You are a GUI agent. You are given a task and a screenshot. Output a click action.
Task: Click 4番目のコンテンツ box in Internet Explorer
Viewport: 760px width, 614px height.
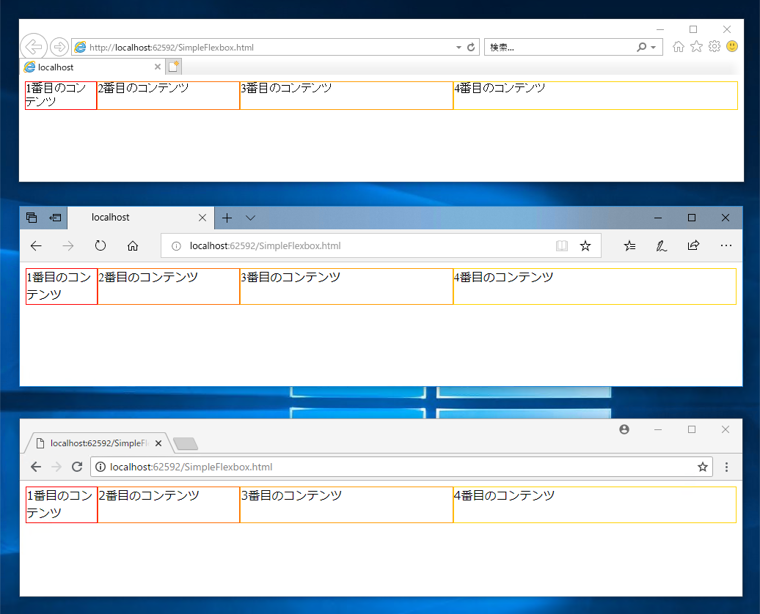pyautogui.click(x=596, y=95)
